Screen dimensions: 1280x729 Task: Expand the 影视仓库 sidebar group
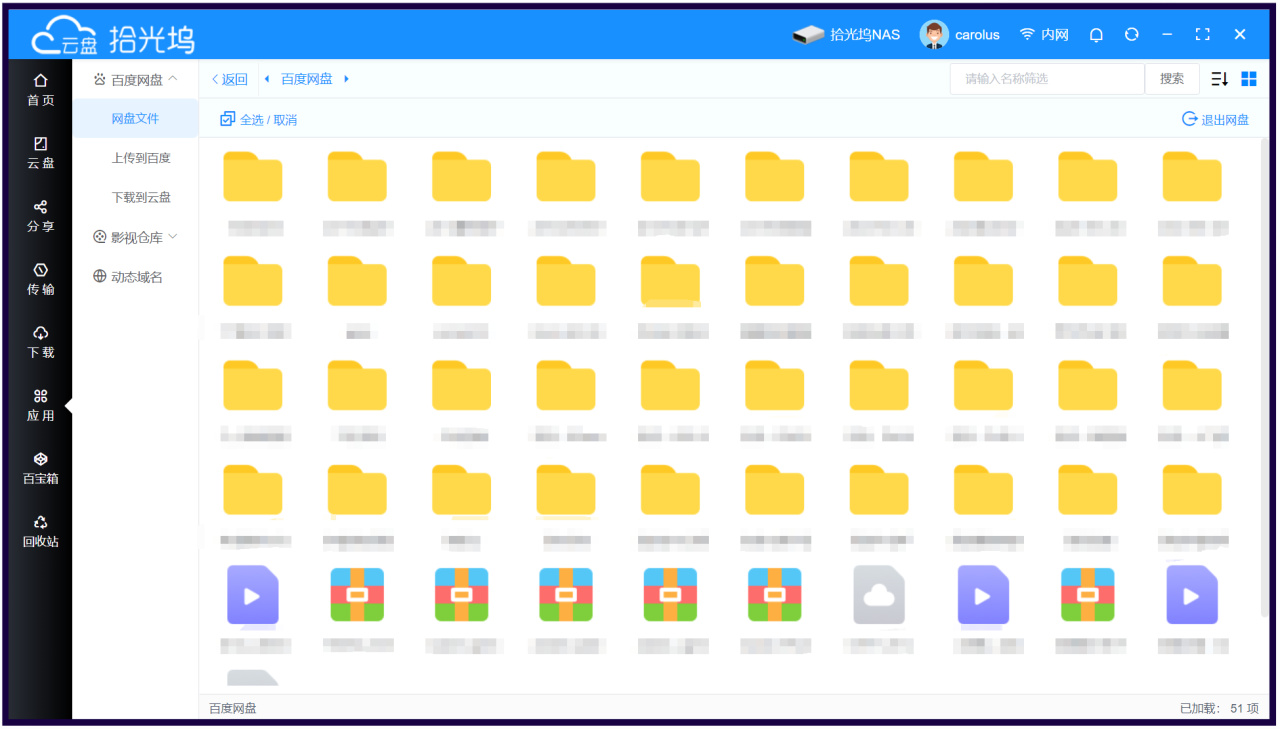coord(135,237)
